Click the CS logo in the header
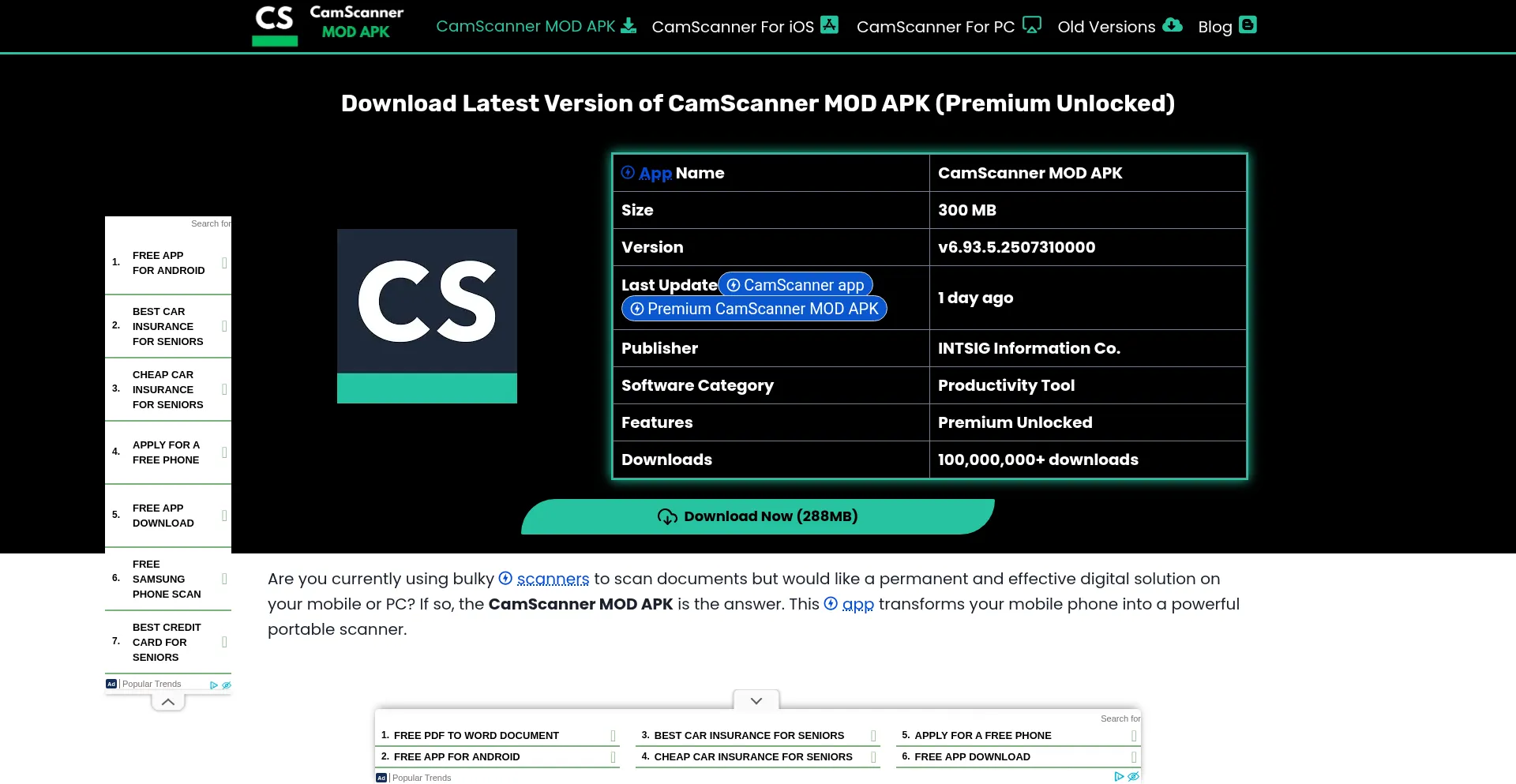 [x=275, y=25]
